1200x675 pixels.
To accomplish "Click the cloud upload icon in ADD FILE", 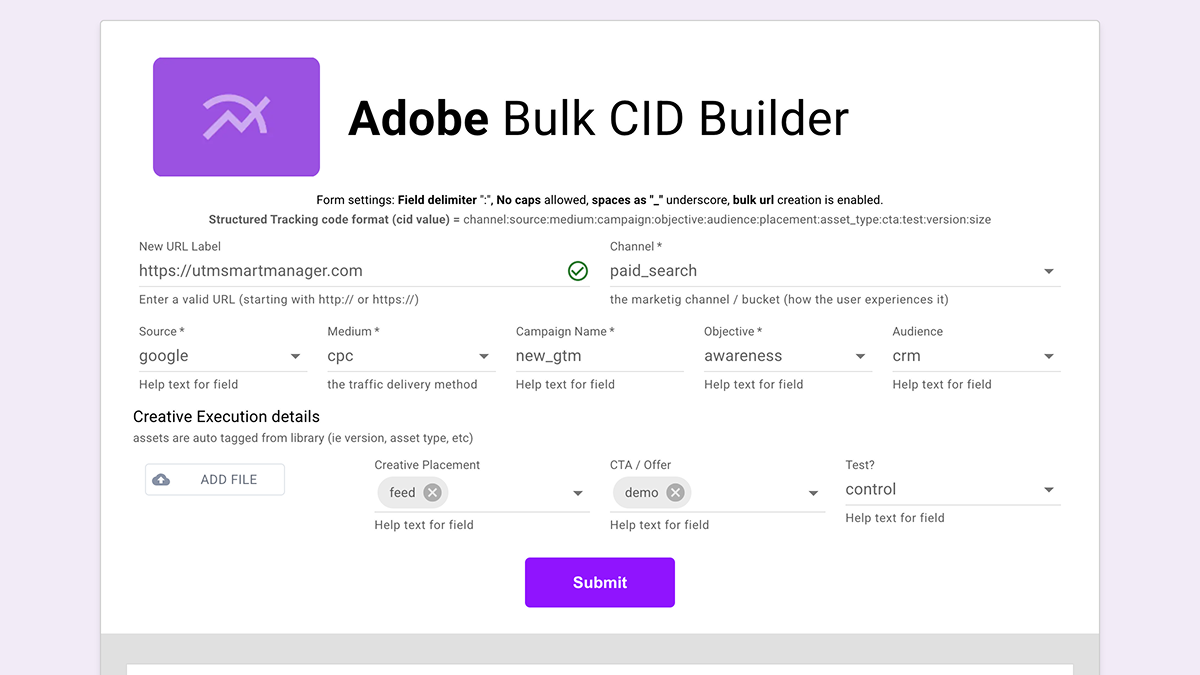I will 161,480.
